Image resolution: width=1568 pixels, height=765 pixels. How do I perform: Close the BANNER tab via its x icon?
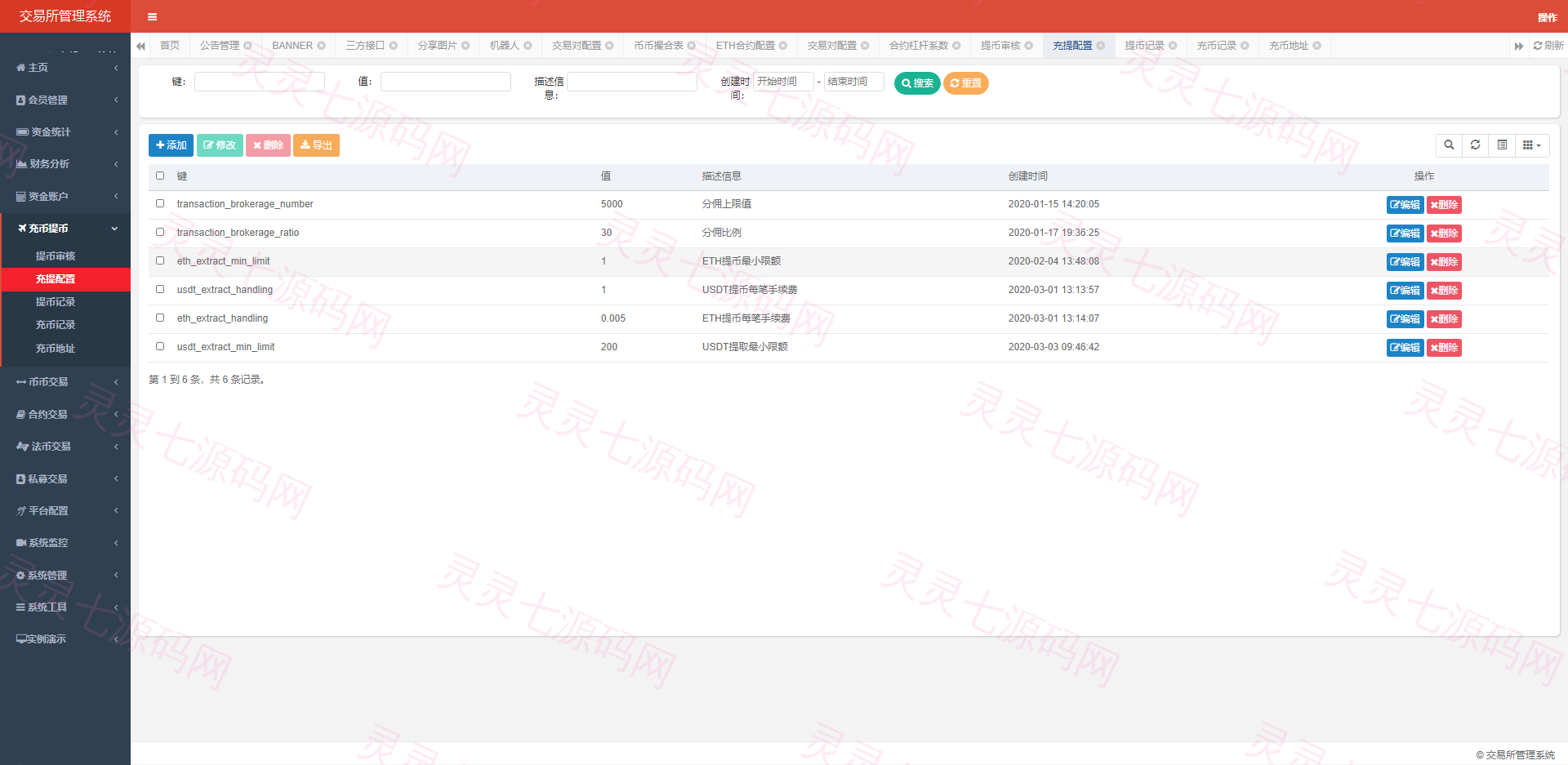pos(322,46)
